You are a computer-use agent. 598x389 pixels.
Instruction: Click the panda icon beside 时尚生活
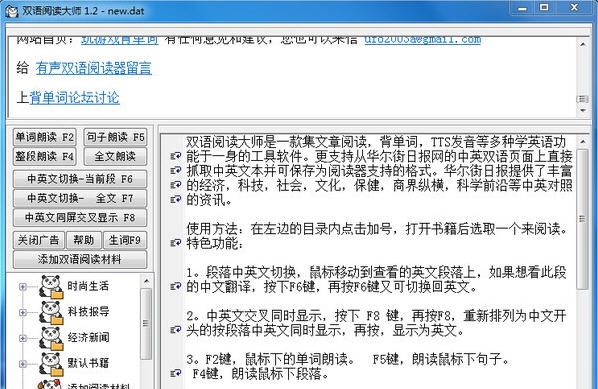click(x=51, y=286)
